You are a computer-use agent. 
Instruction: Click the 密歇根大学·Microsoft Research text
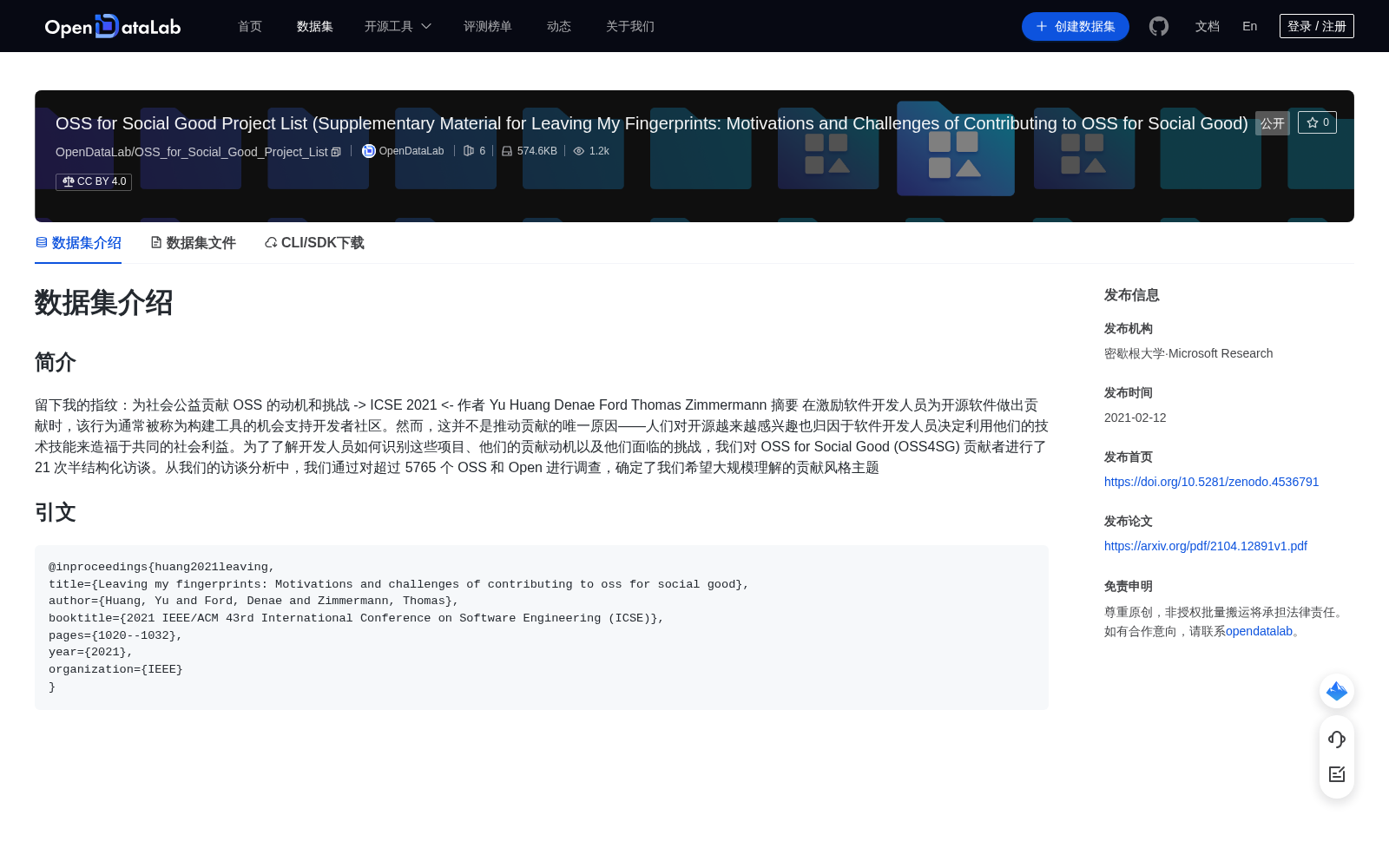click(1188, 353)
